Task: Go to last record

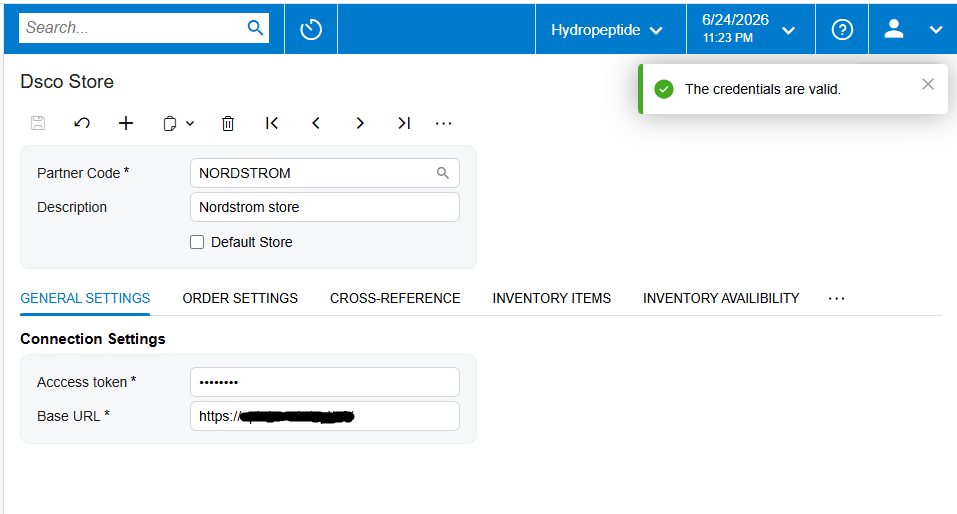Action: [404, 123]
